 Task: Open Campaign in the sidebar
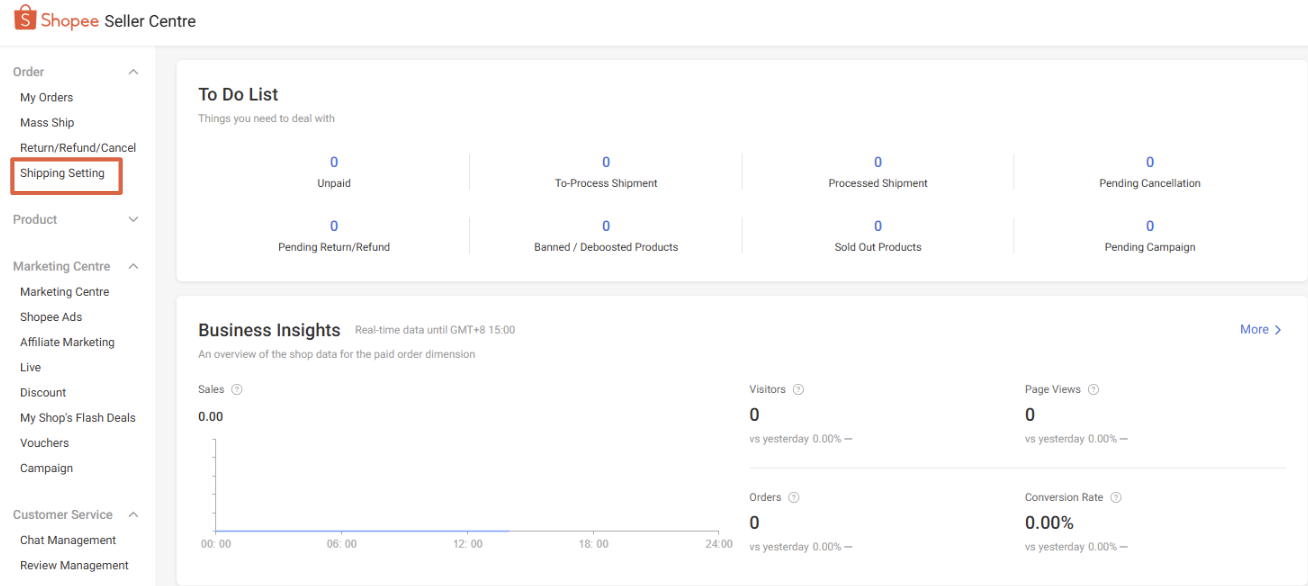[46, 468]
